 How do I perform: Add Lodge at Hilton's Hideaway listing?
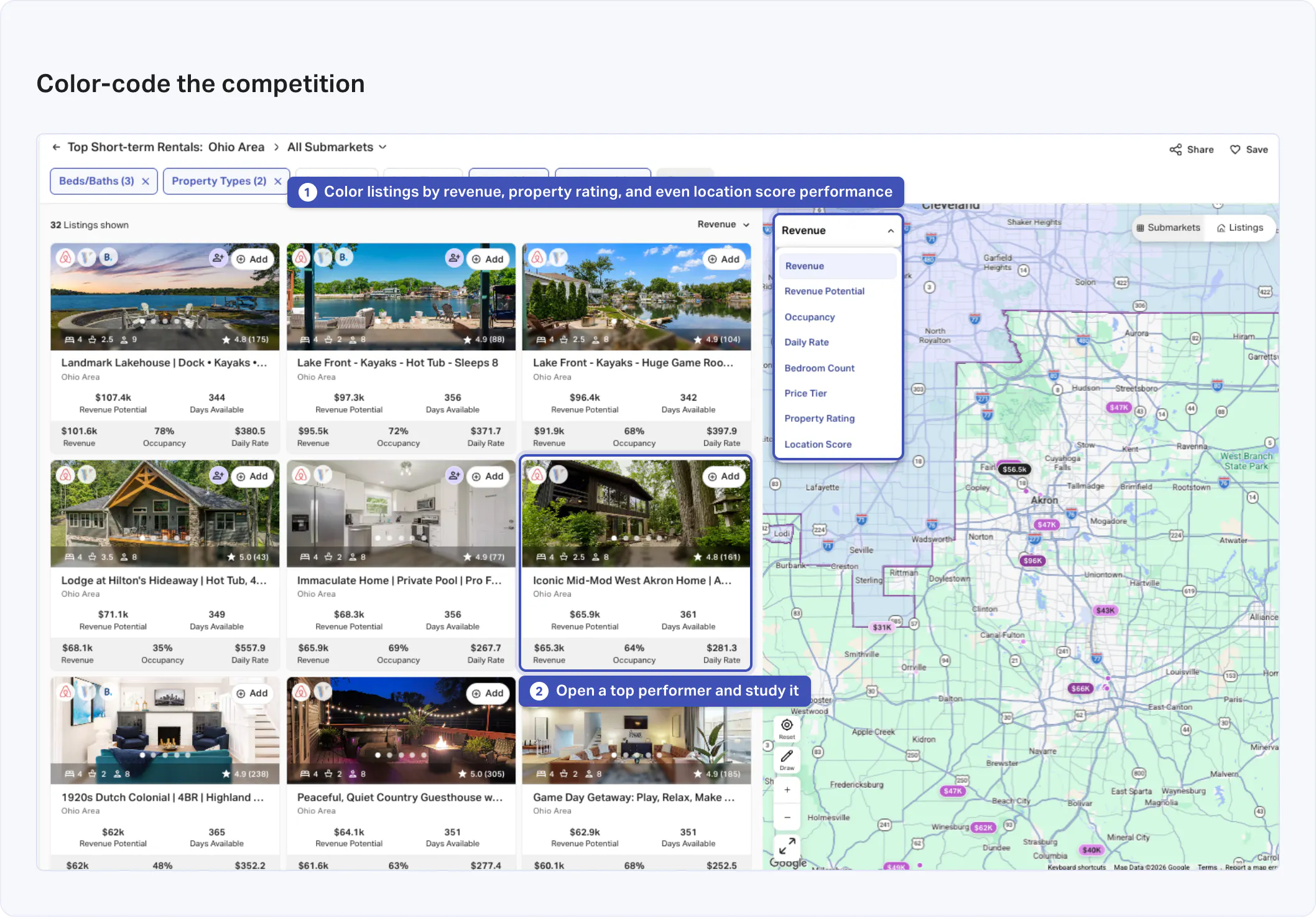pos(252,477)
